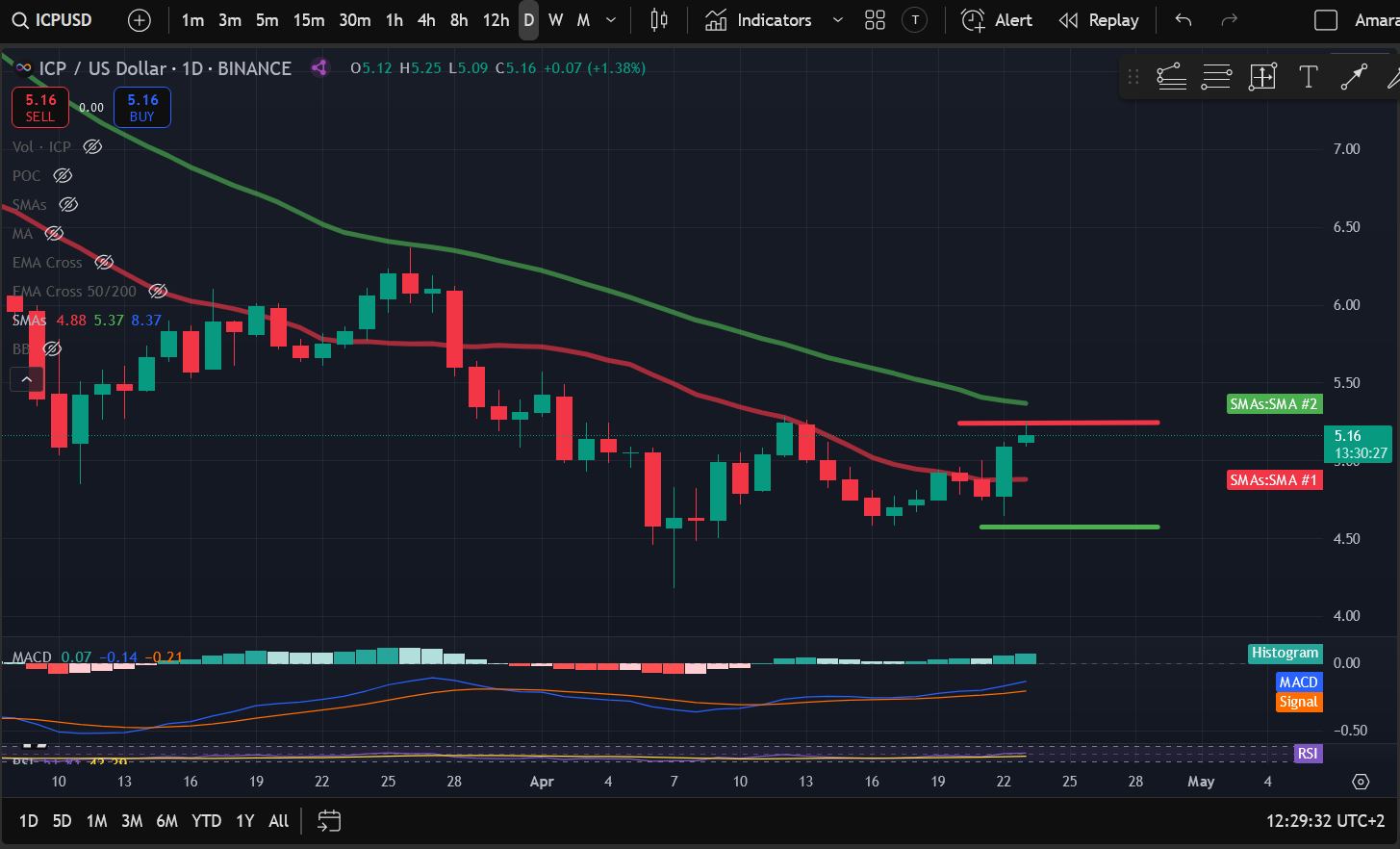The width and height of the screenshot is (1400, 849).
Task: Open the ICPUSD symbol search
Action: [53, 20]
